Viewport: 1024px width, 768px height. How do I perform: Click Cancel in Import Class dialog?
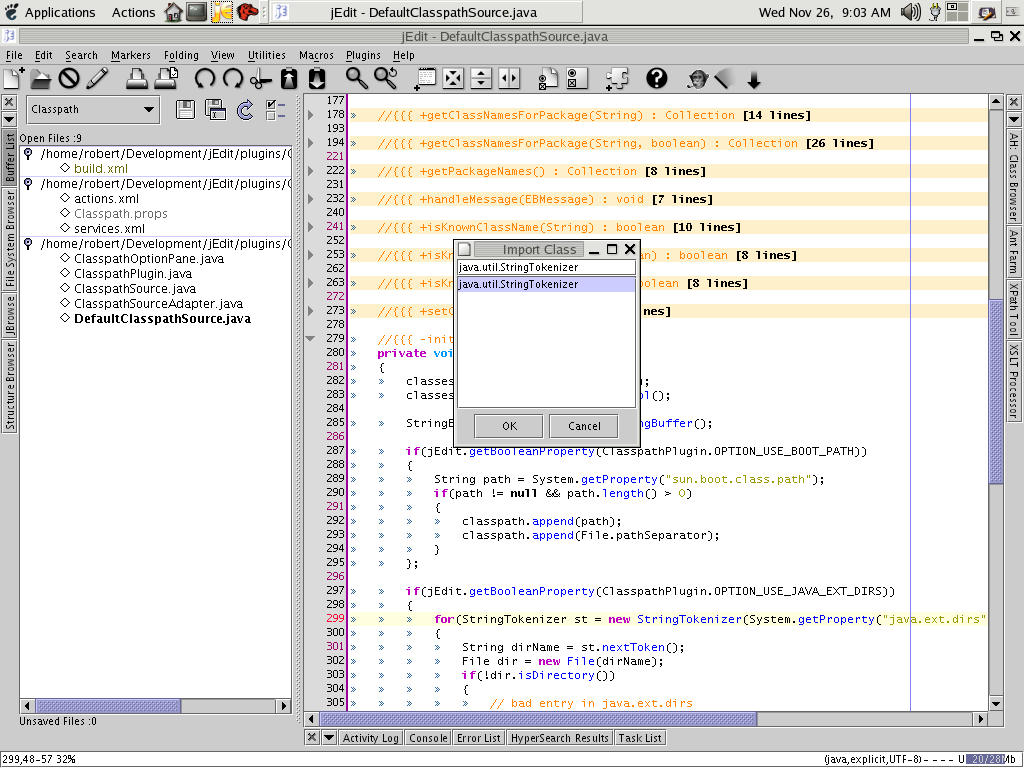tap(584, 426)
